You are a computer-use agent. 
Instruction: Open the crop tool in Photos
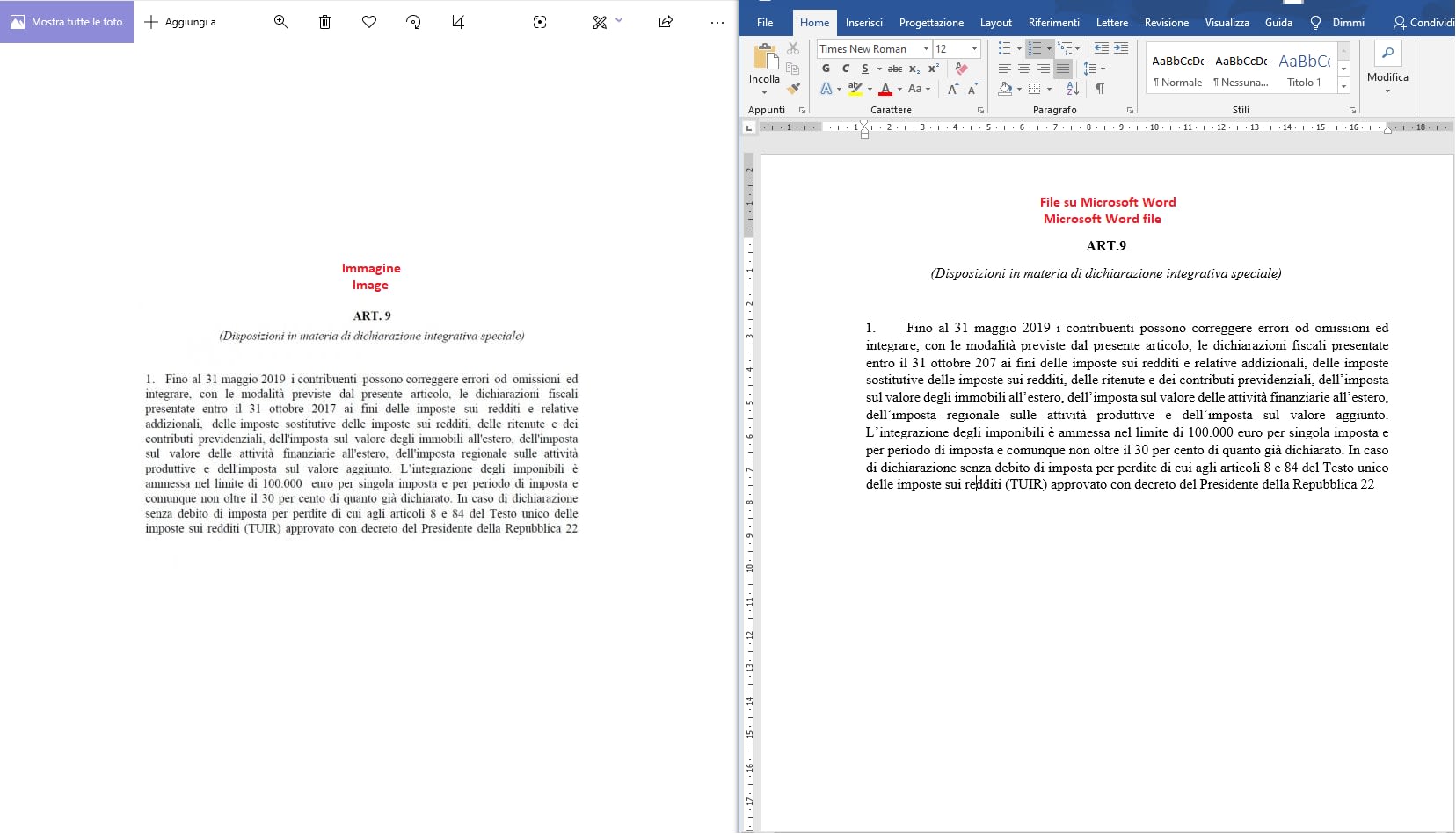(457, 22)
